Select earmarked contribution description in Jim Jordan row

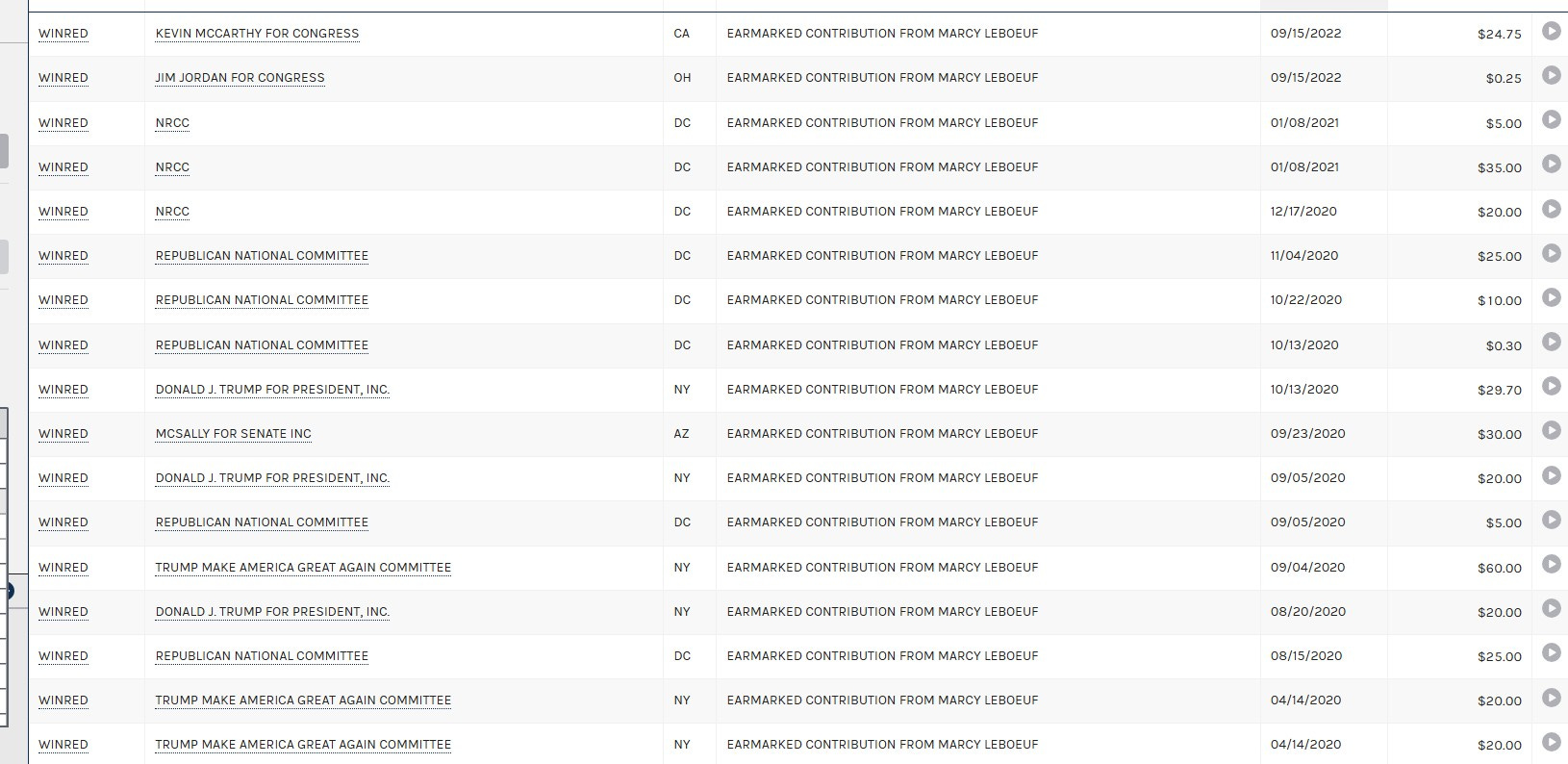pyautogui.click(x=882, y=78)
